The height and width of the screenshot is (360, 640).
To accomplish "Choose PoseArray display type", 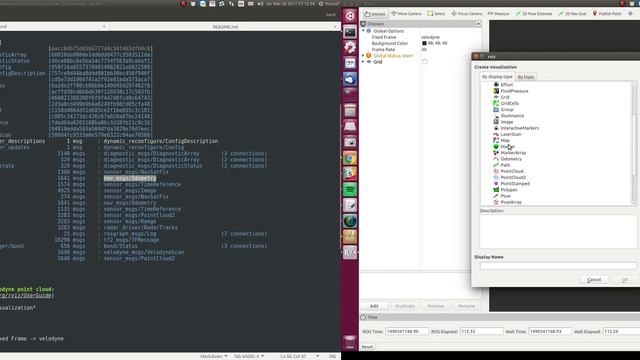I will pyautogui.click(x=507, y=202).
